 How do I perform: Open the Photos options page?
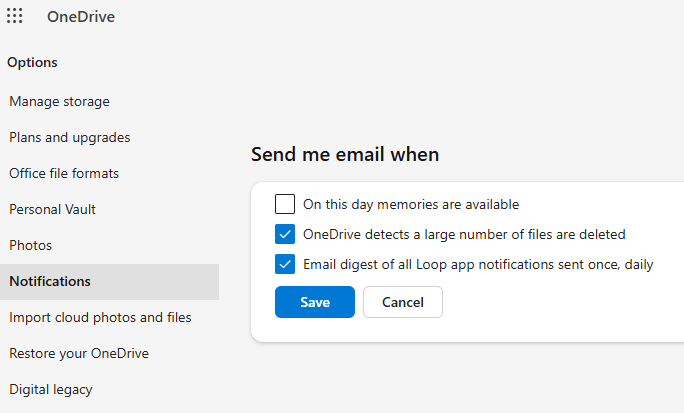[30, 245]
